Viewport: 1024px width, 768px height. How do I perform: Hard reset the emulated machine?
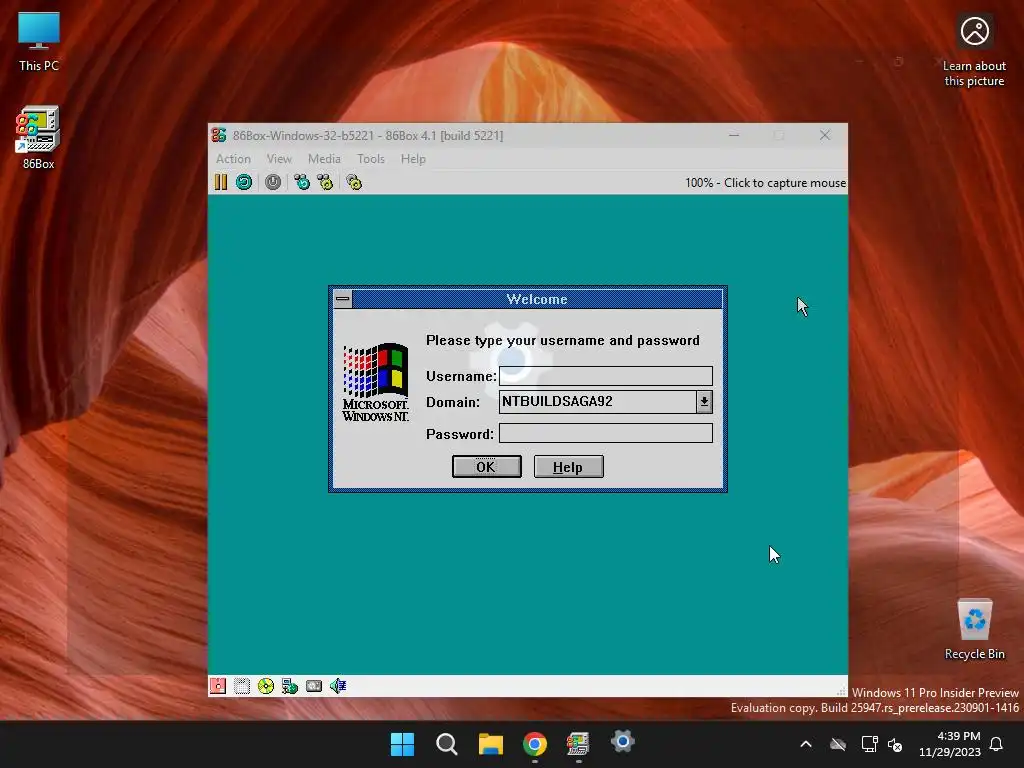coord(244,182)
